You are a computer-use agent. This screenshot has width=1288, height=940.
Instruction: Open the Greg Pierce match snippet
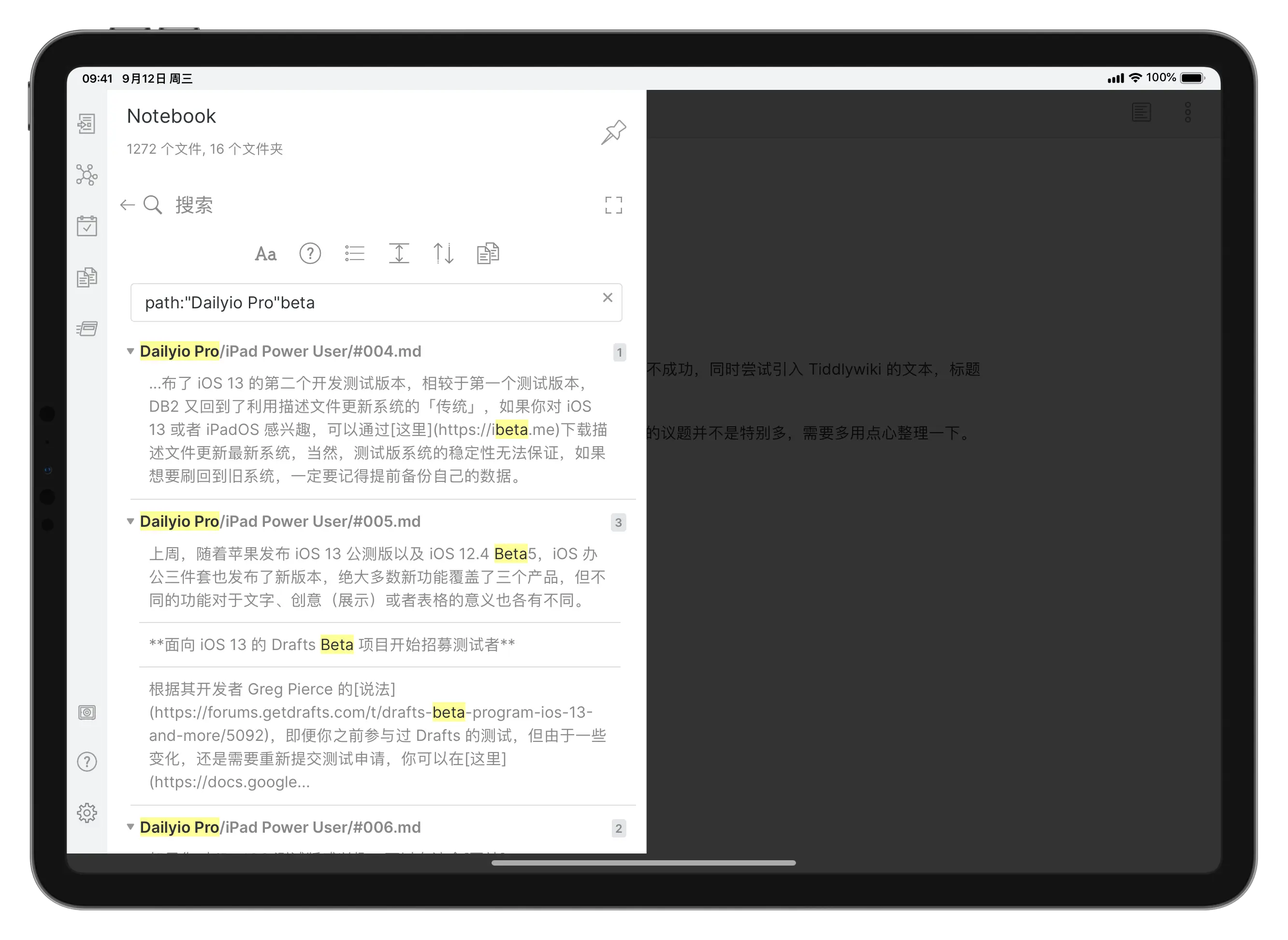pos(379,735)
